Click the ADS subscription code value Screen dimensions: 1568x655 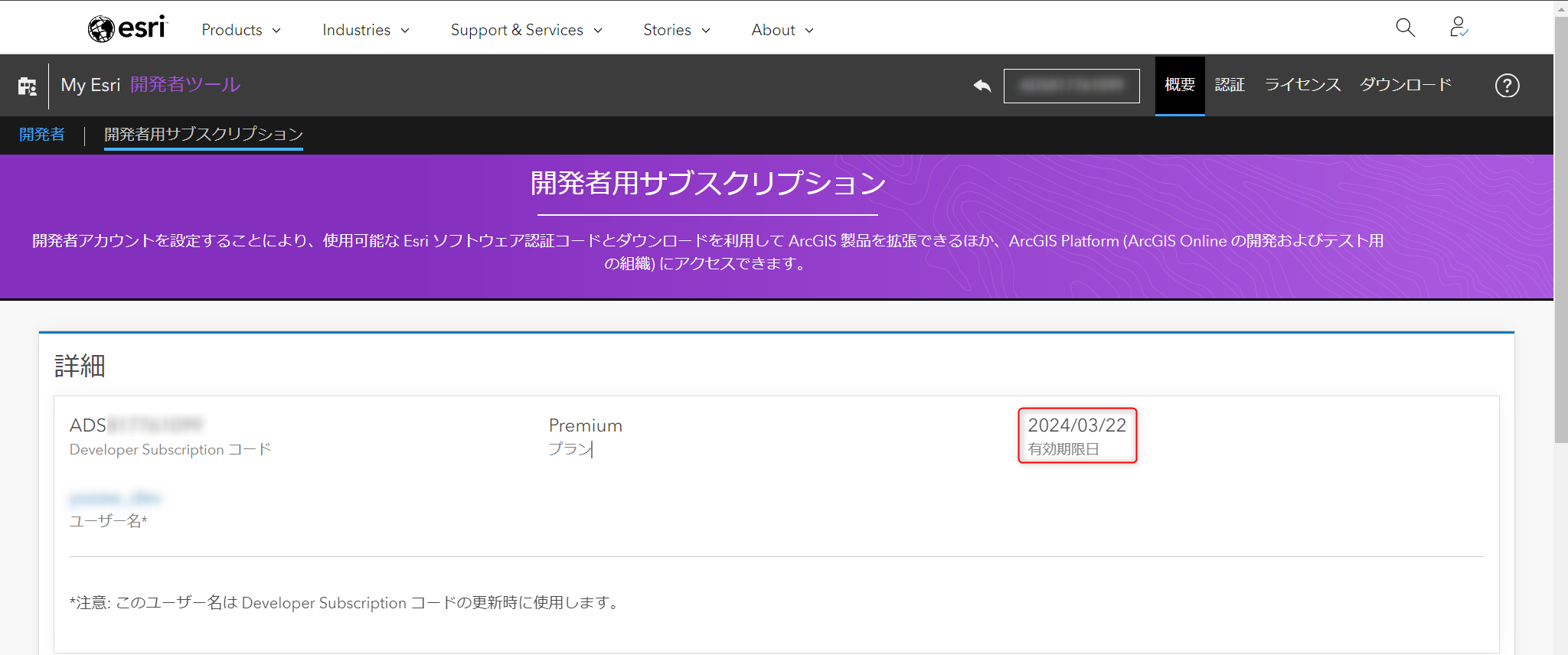coord(136,425)
